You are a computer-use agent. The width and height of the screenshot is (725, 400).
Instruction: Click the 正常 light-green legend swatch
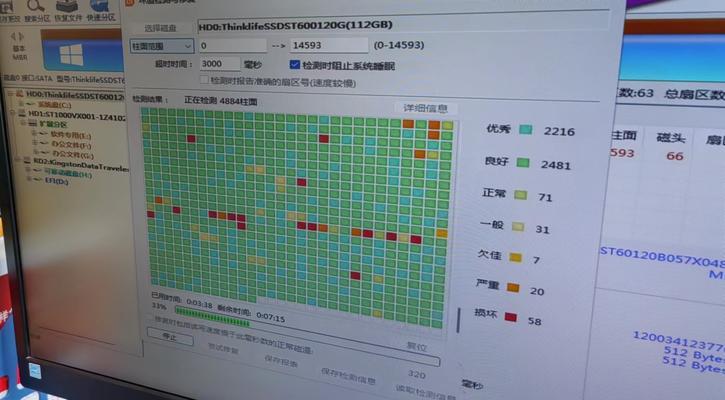point(521,195)
